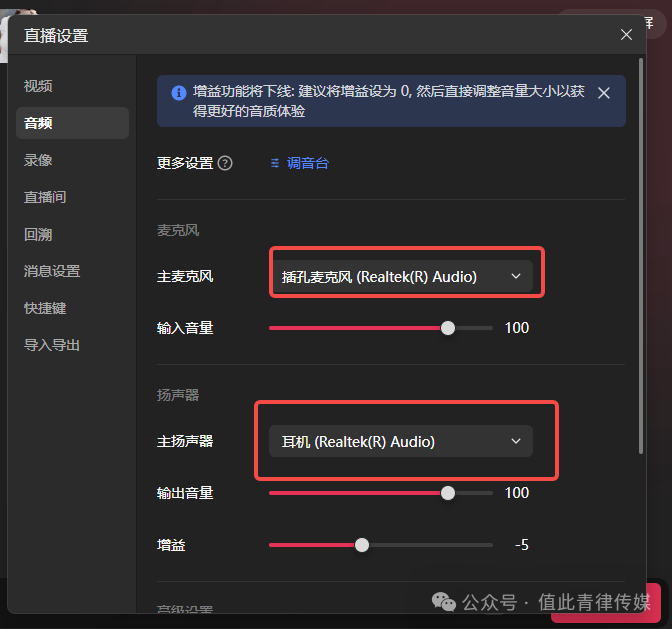Click the 增益 label

(171, 545)
